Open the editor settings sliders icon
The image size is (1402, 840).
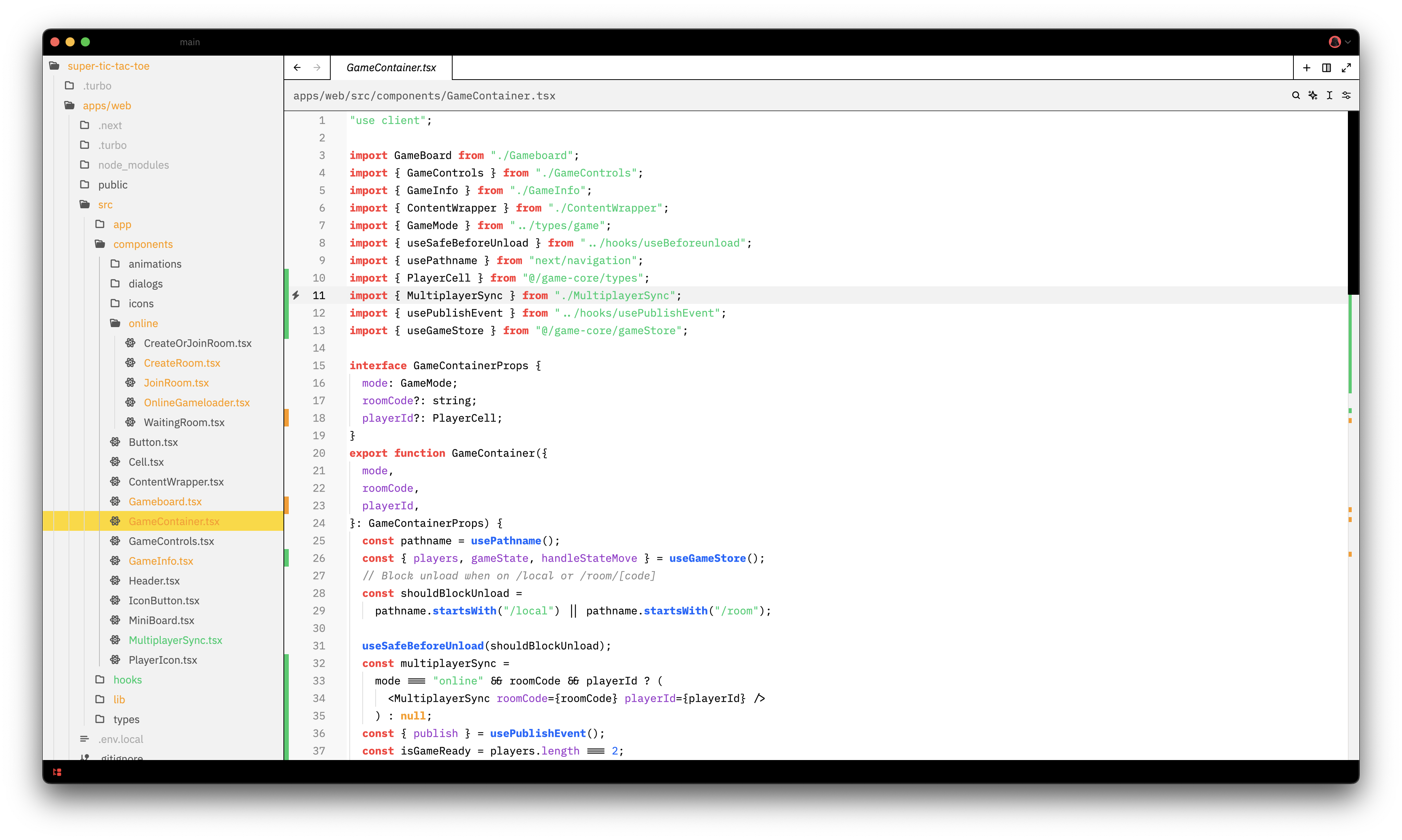pyautogui.click(x=1346, y=95)
